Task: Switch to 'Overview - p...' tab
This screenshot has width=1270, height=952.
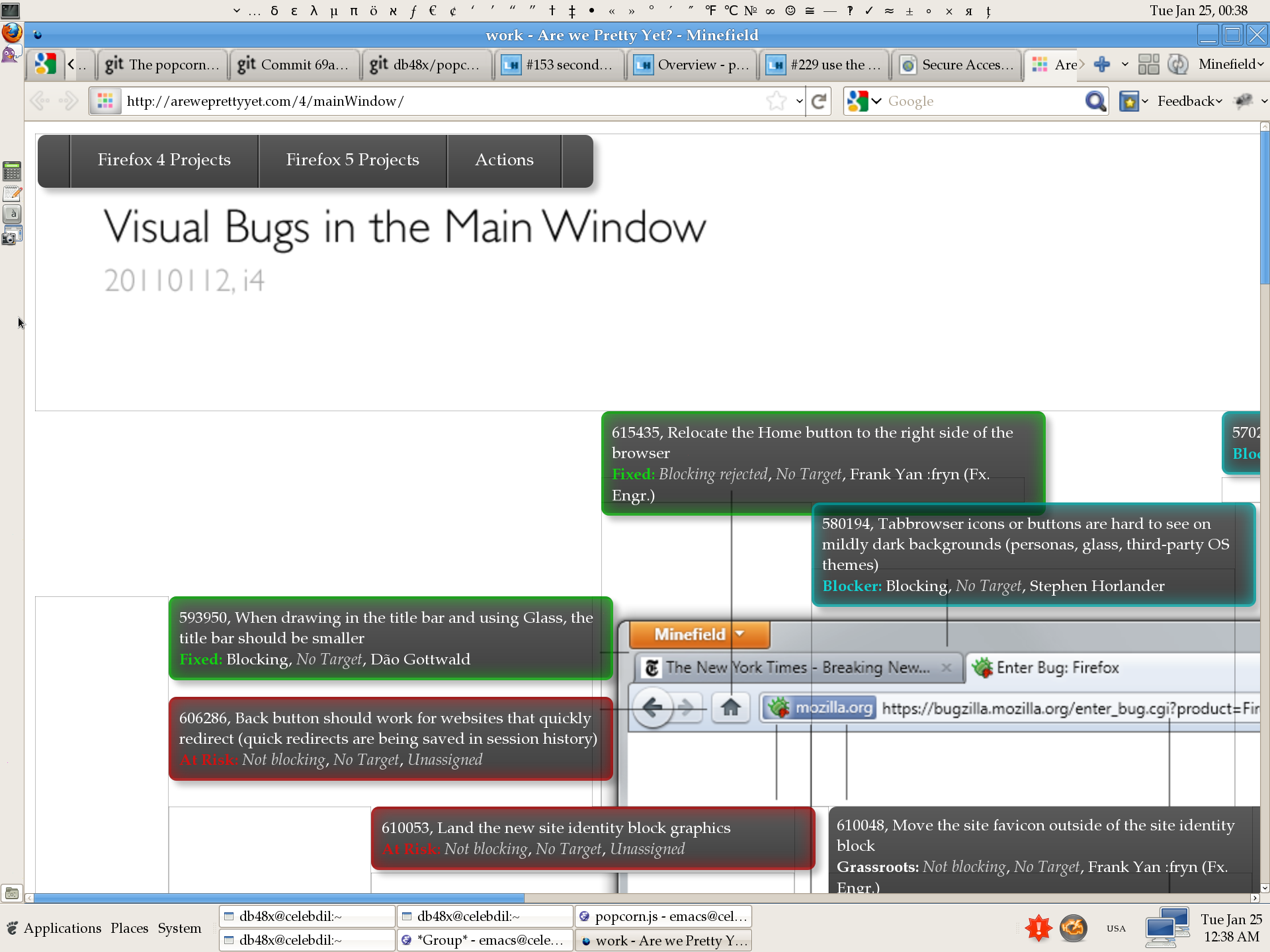Action: (691, 64)
